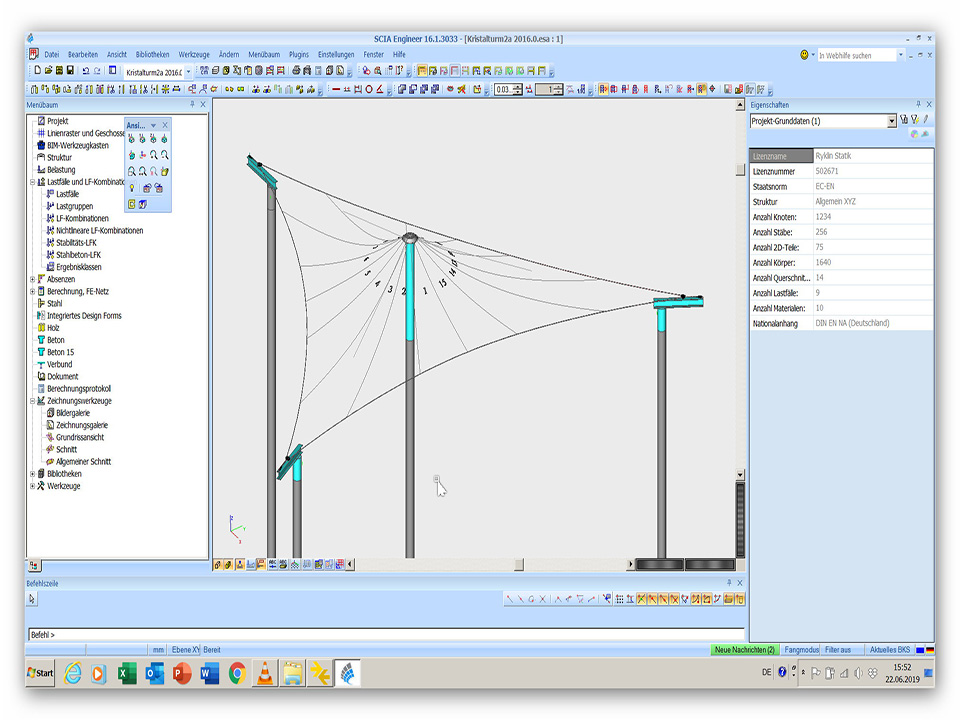Toggle the Filter aus status setting
This screenshot has height=720, width=960.
(838, 650)
